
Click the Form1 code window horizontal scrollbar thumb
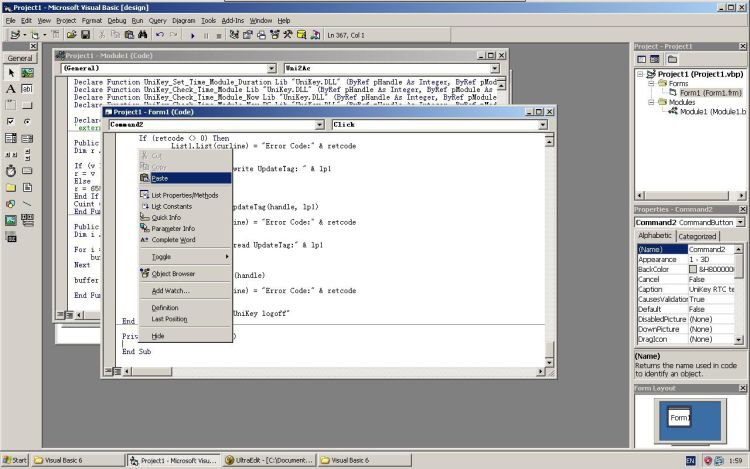coord(152,371)
